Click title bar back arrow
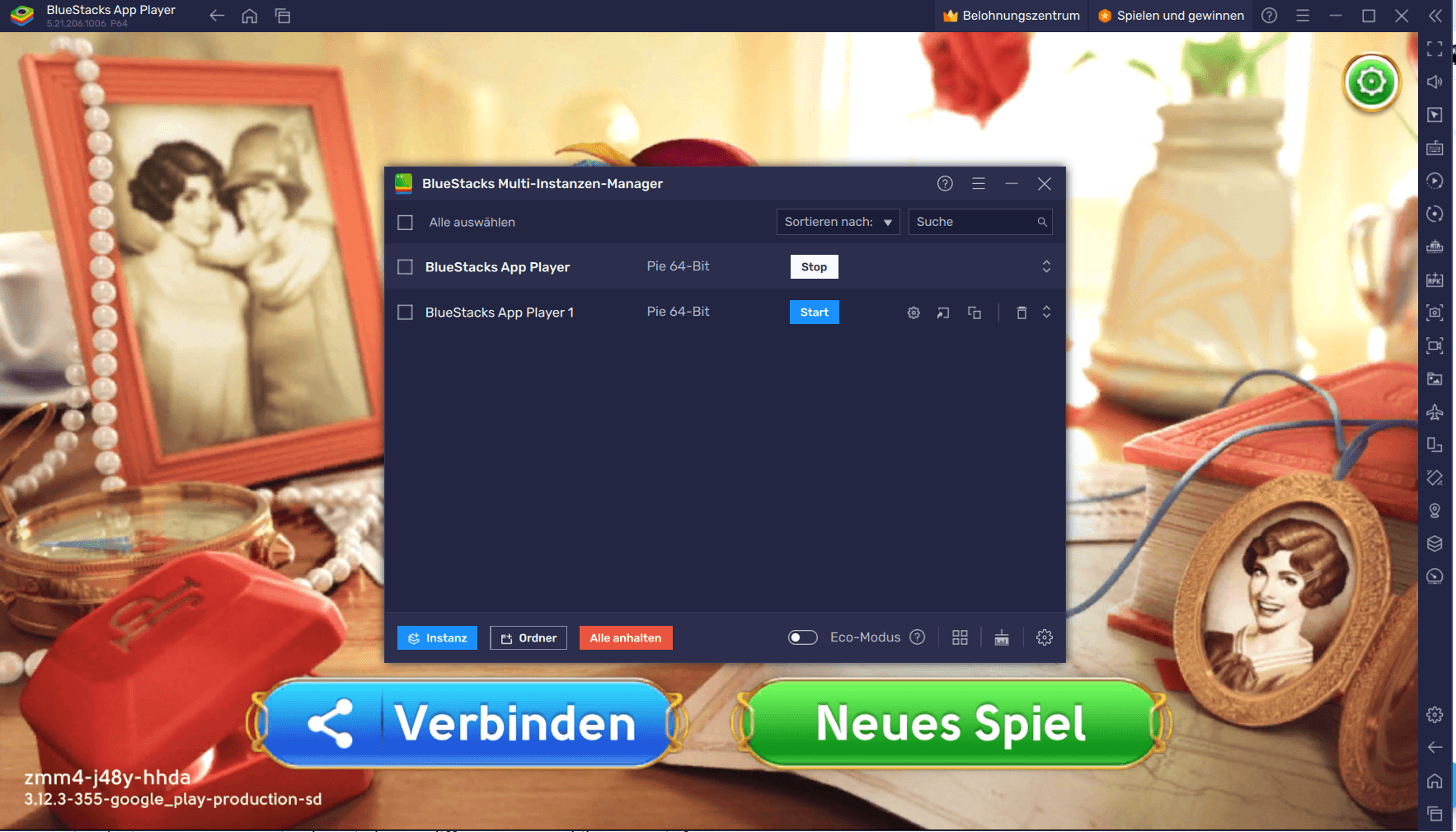This screenshot has height=832, width=1456. (x=217, y=16)
